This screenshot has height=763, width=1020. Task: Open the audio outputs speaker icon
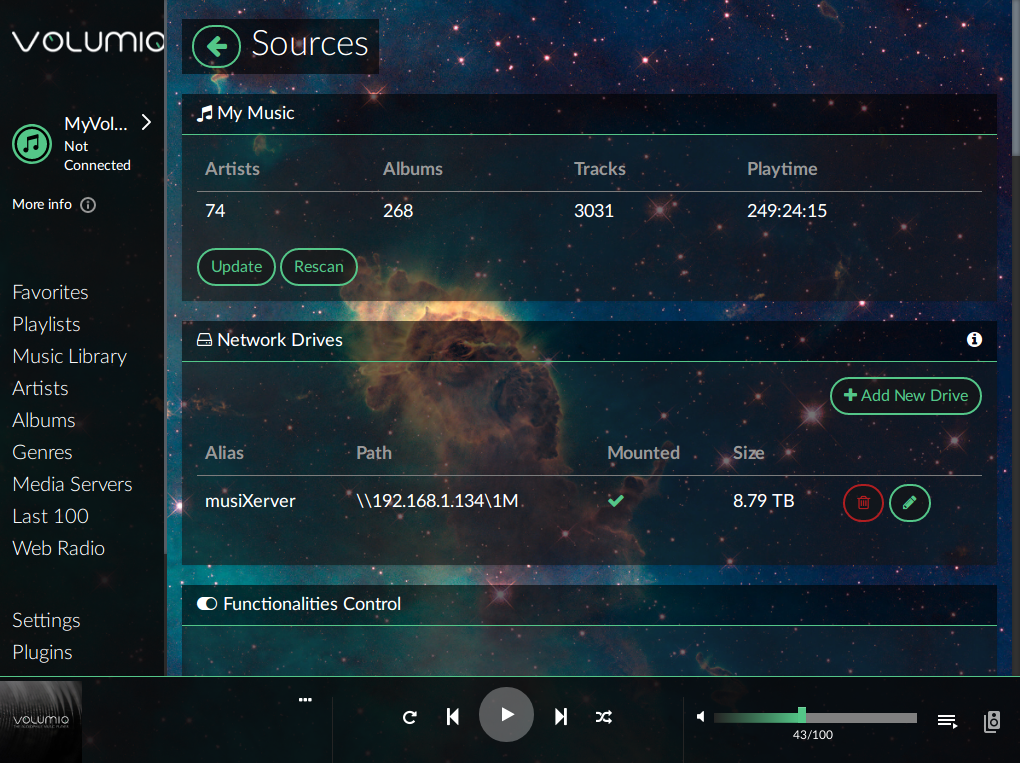pyautogui.click(x=992, y=721)
